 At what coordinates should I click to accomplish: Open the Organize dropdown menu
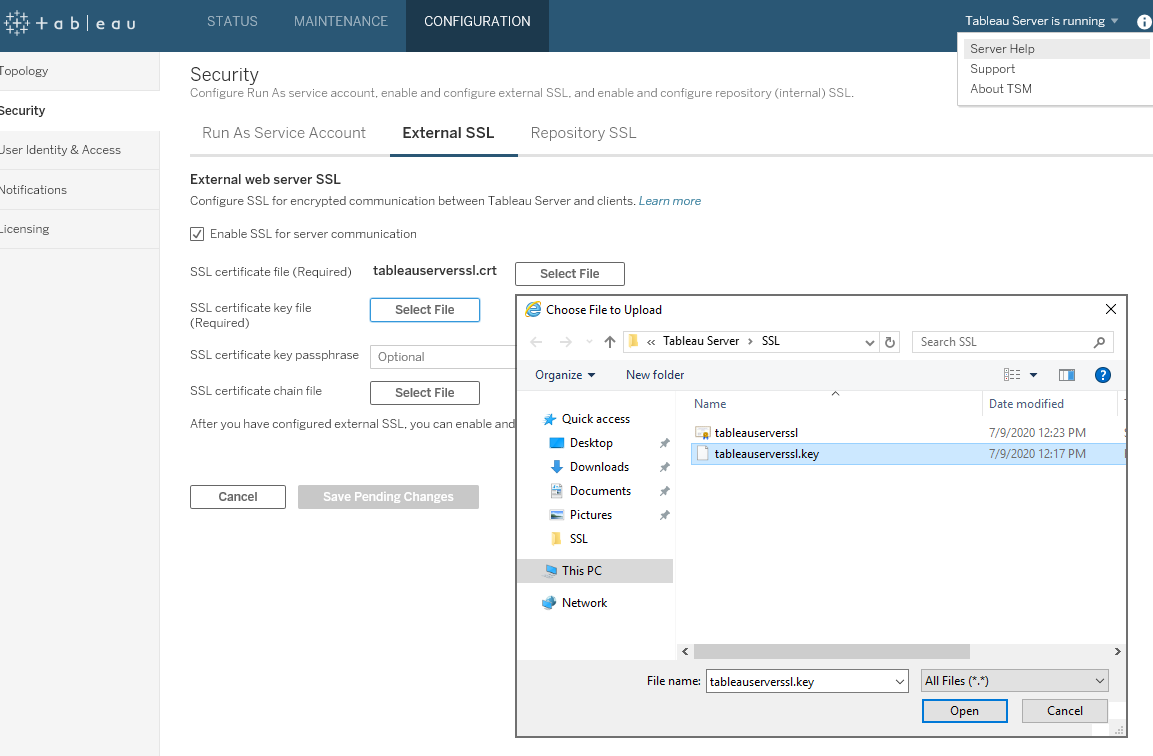pos(565,375)
